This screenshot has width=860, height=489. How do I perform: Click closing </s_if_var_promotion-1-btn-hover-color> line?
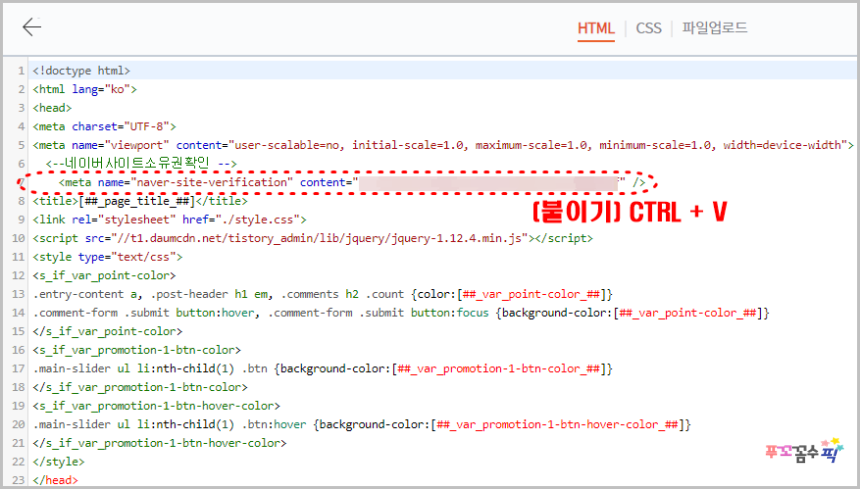click(x=160, y=443)
